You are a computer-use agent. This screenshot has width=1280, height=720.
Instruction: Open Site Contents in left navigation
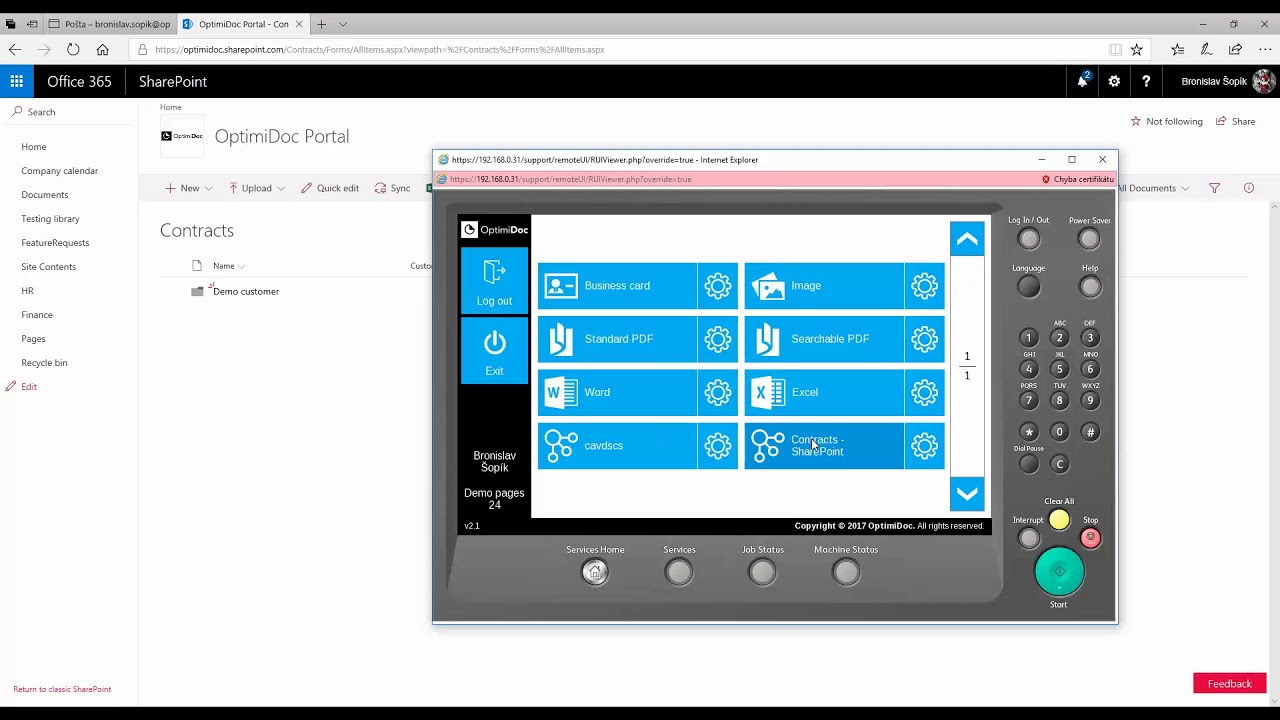point(49,267)
